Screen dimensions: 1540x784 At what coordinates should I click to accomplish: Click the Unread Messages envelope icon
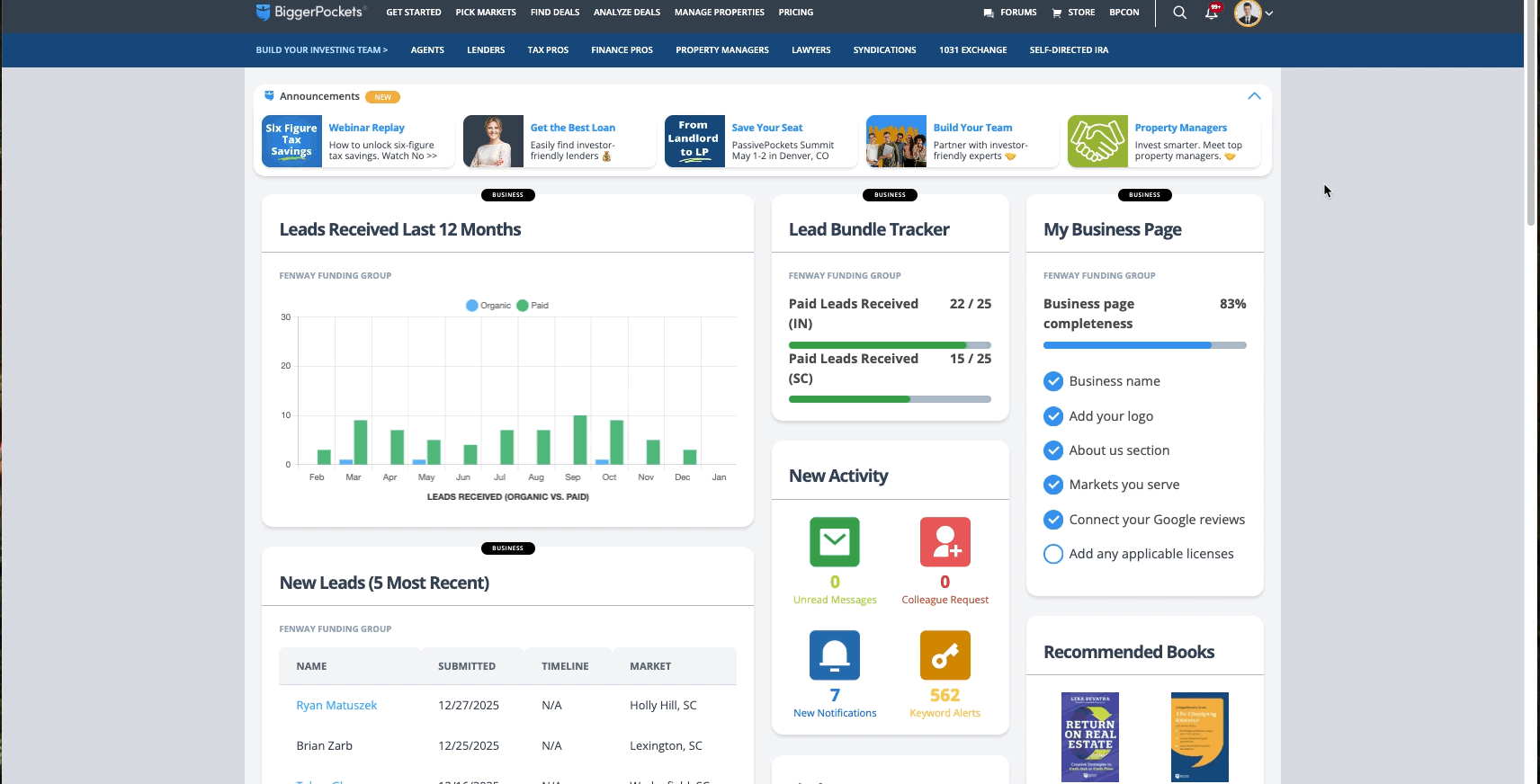835,542
